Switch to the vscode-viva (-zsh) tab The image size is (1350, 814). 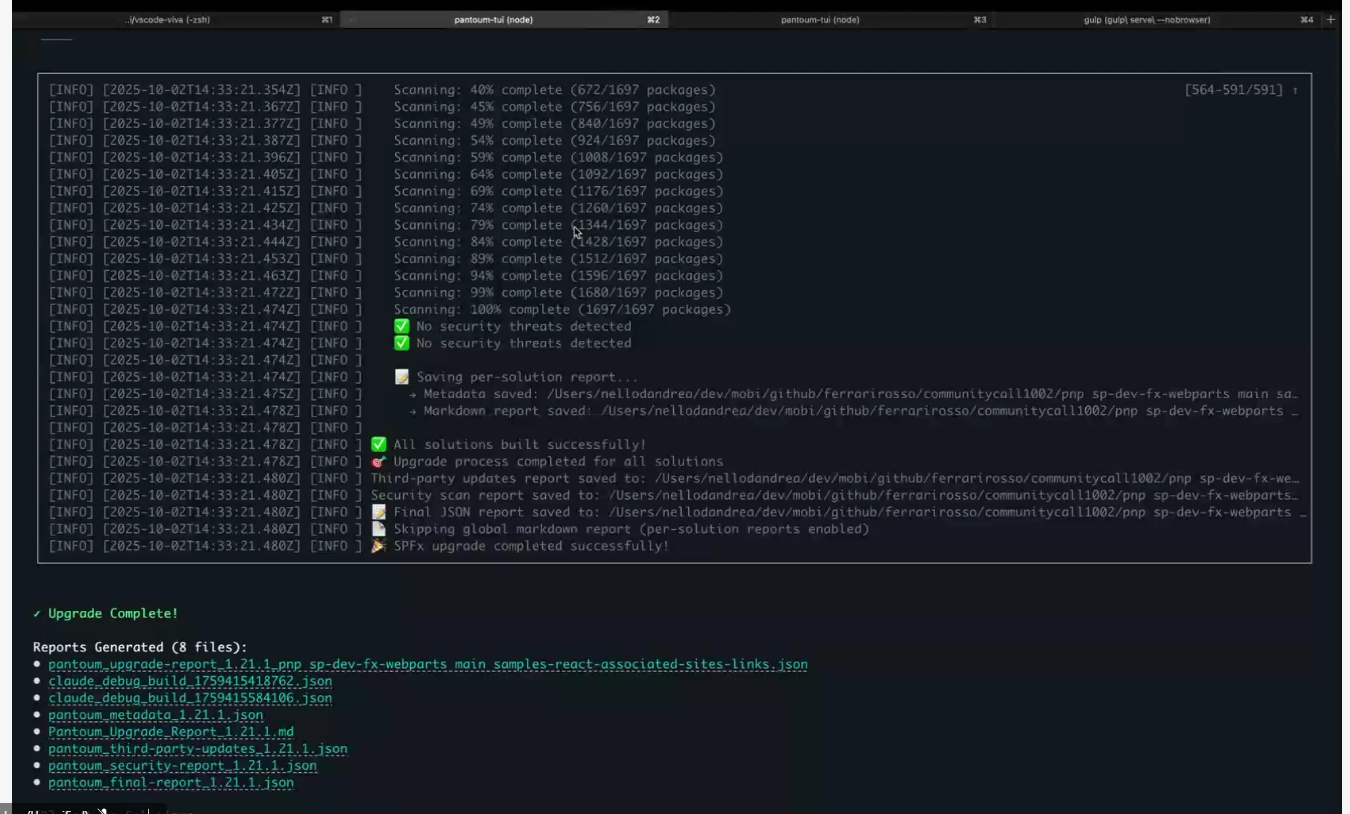(x=172, y=20)
